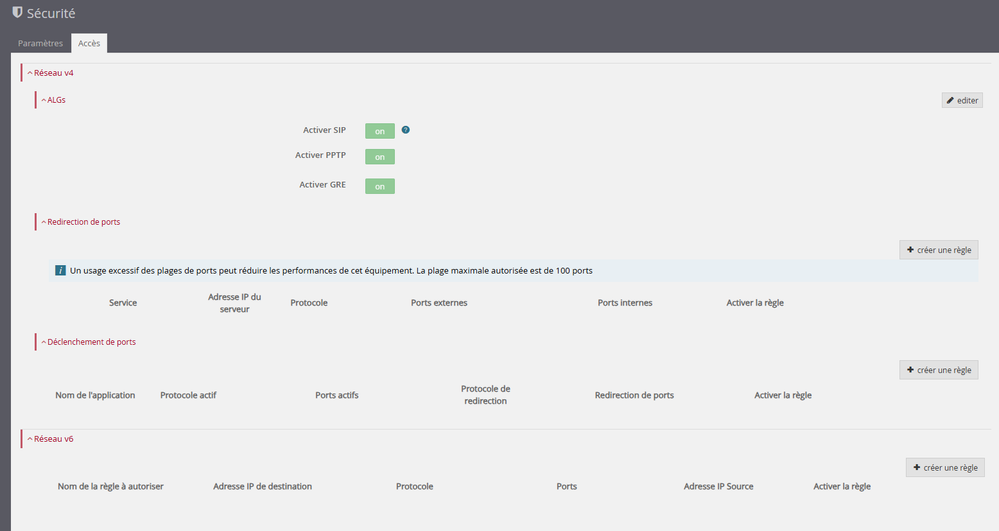
Task: Click the info icon in port warning banner
Action: 60,271
